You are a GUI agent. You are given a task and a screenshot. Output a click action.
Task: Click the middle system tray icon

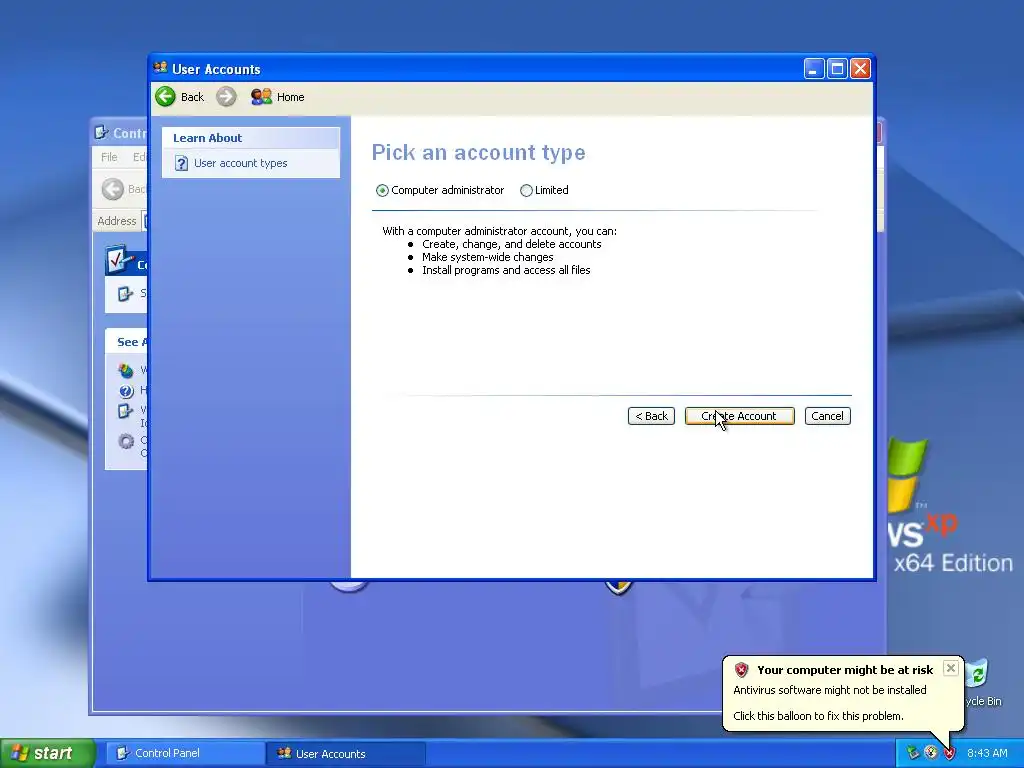coord(931,753)
